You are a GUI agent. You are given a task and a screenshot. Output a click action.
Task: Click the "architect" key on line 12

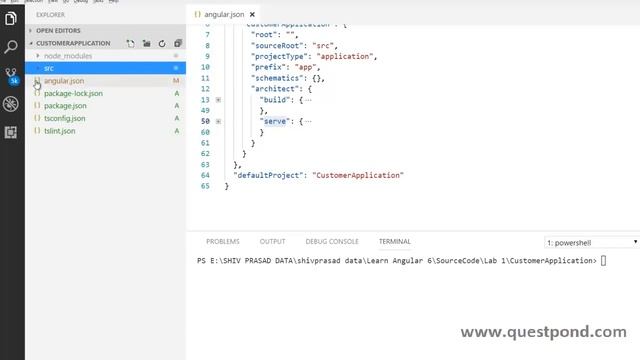click(x=275, y=89)
